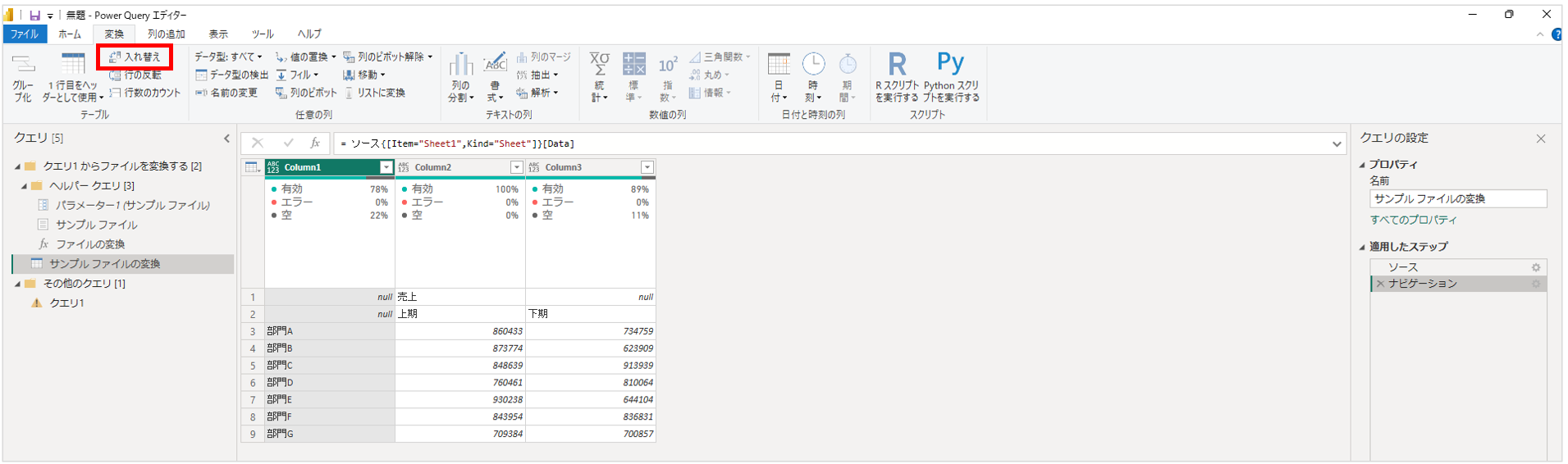Switch to the ツール tab

click(263, 34)
